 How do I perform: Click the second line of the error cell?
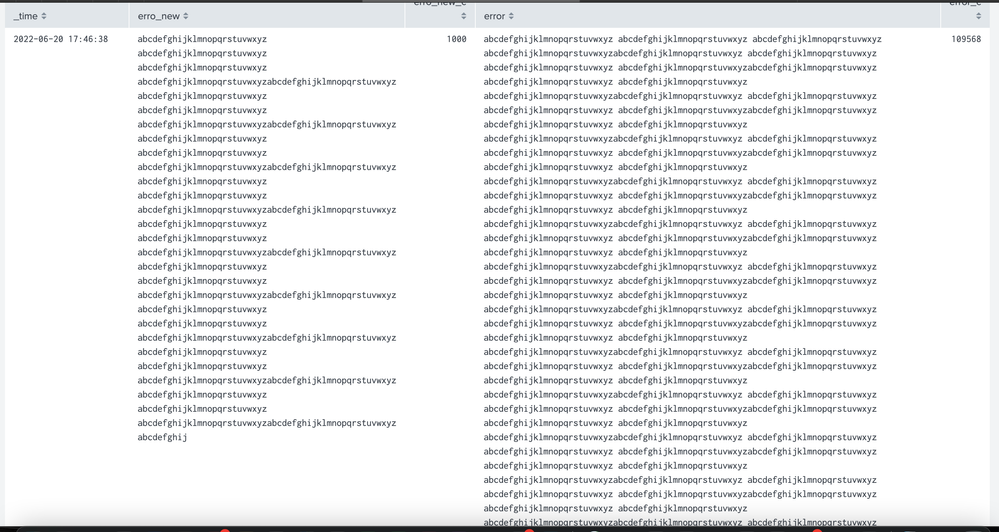680,53
